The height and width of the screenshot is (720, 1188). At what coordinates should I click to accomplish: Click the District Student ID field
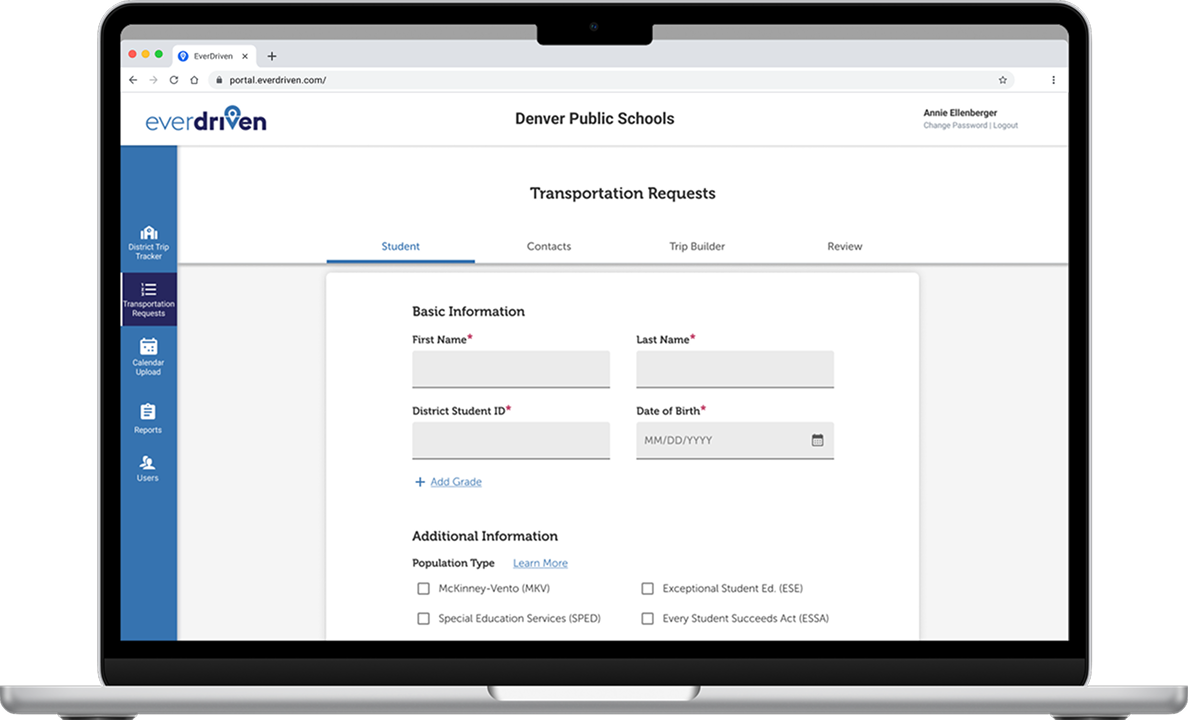(511, 440)
